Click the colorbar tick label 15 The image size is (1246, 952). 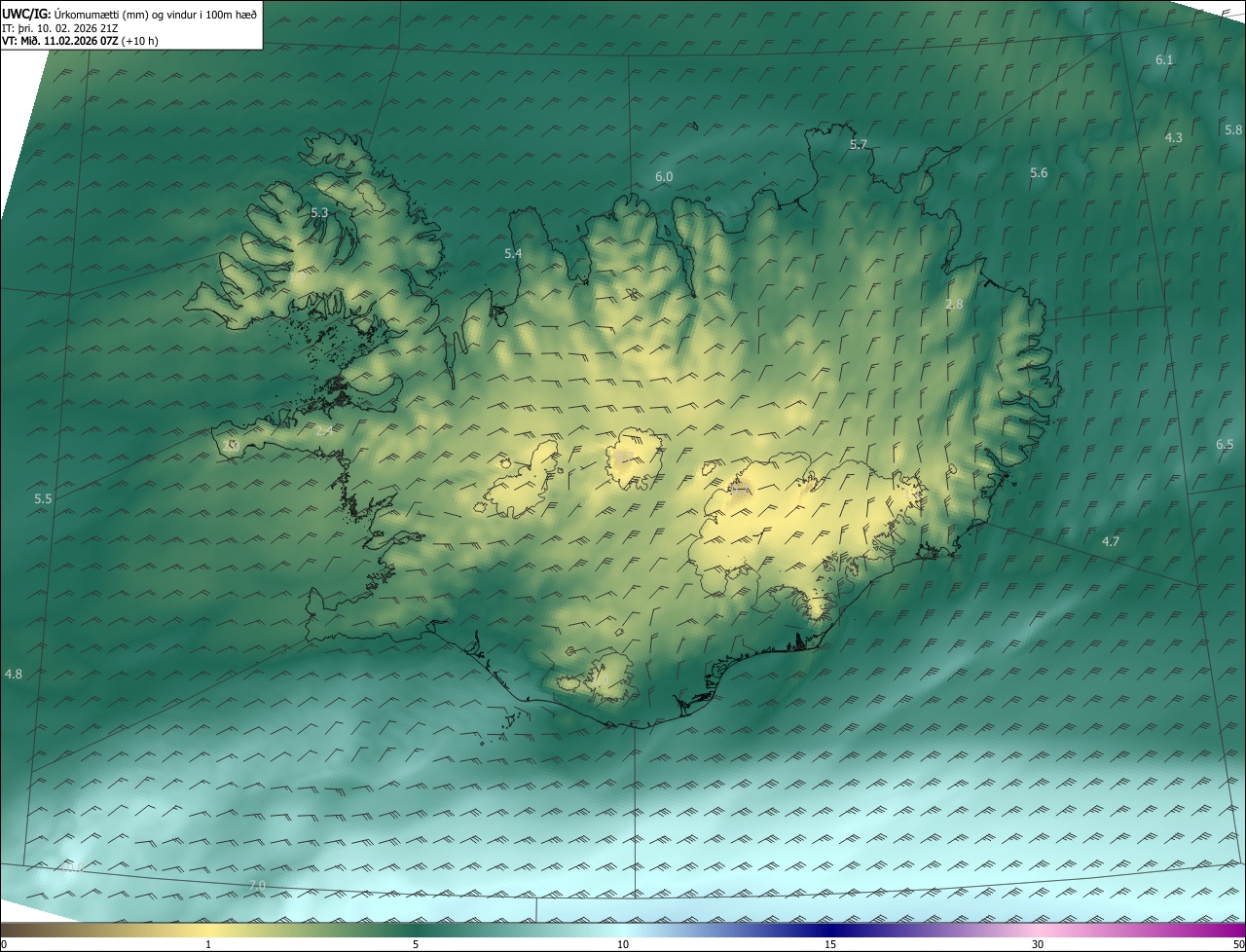830,945
